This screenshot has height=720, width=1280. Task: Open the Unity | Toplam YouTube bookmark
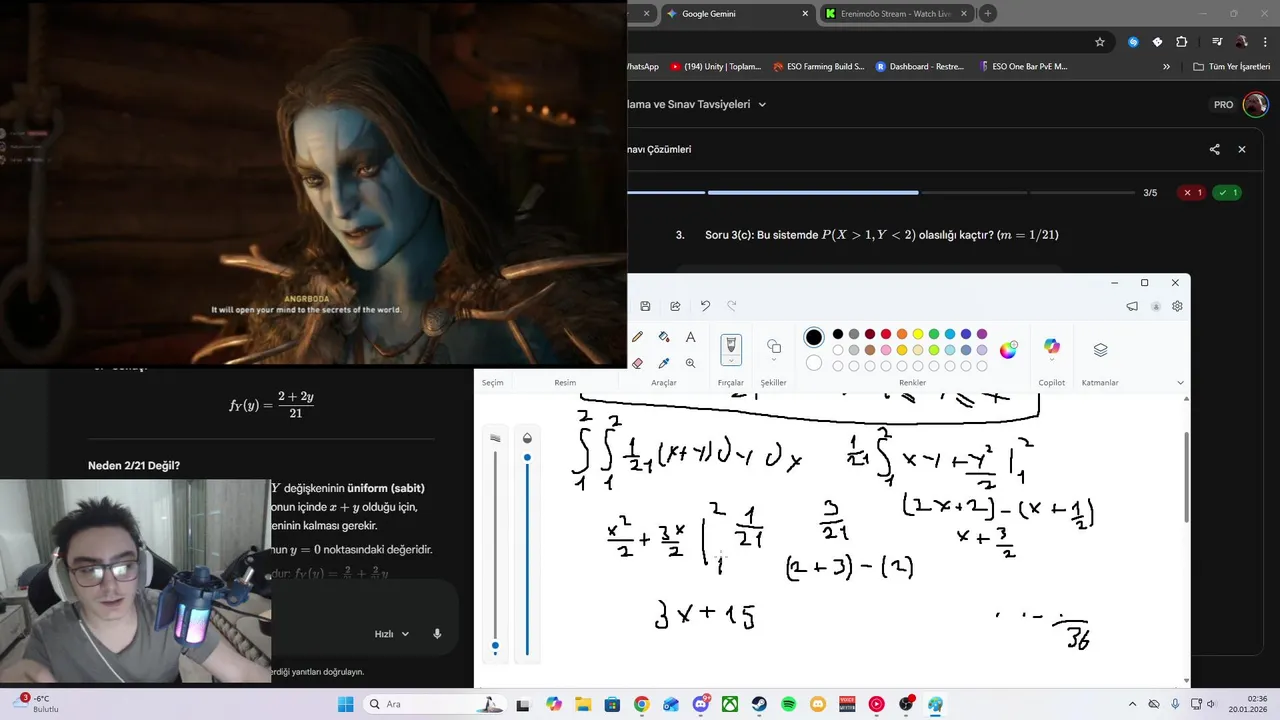716,67
